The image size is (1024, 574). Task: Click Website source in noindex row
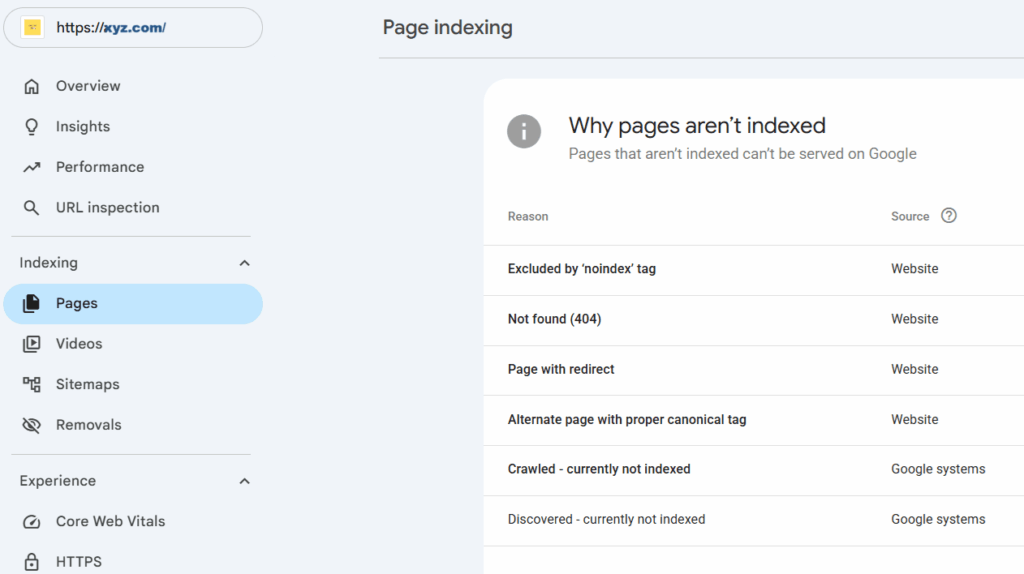coord(914,268)
